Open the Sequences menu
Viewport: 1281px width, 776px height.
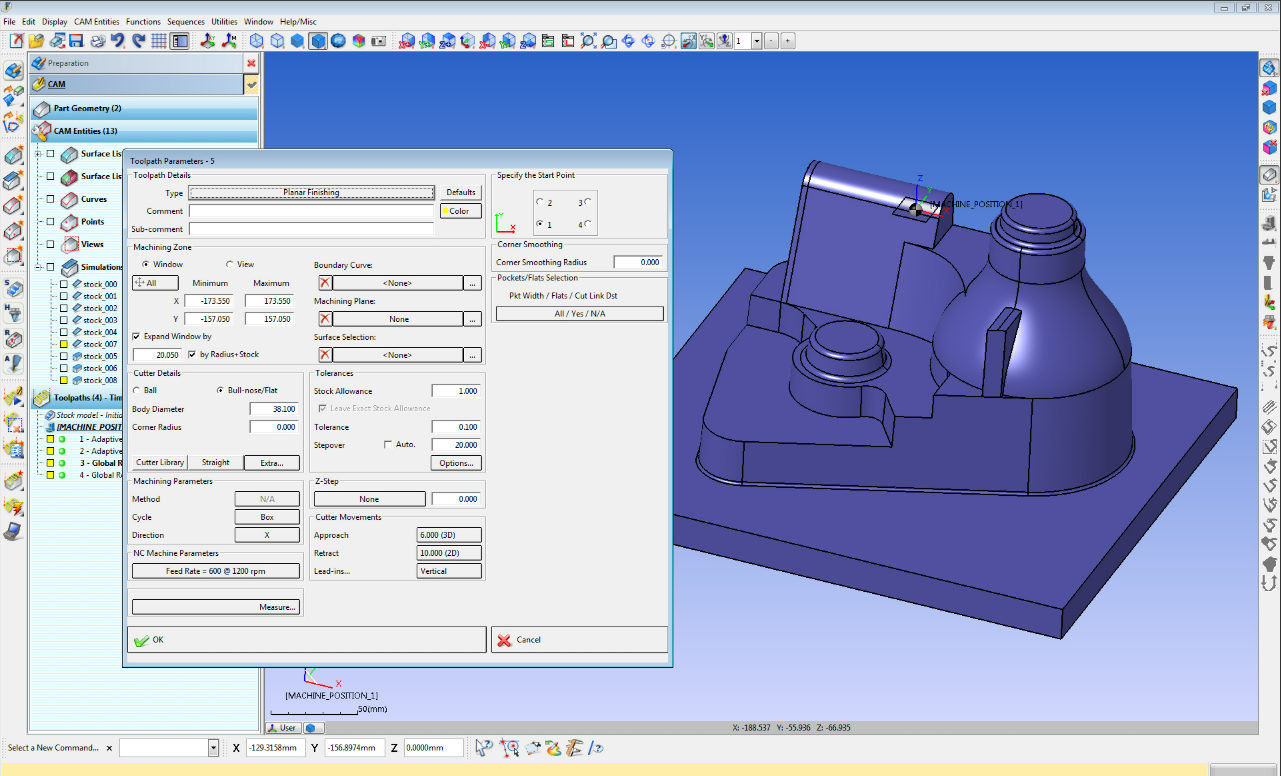(x=185, y=21)
